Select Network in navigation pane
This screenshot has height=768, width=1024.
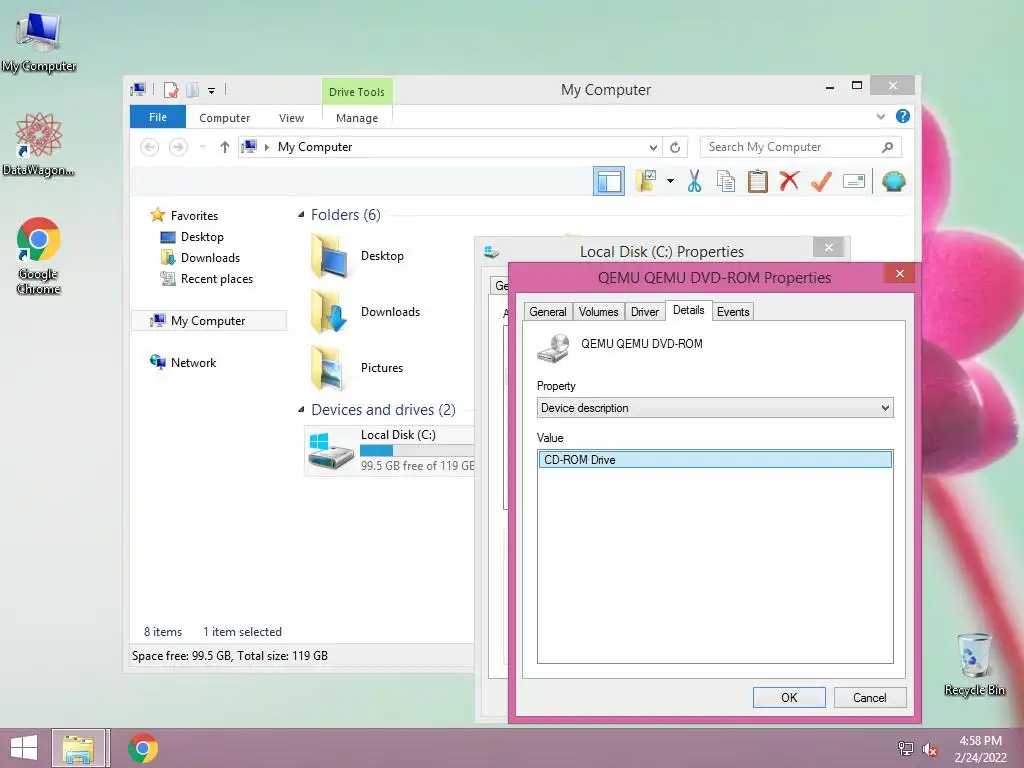point(193,362)
